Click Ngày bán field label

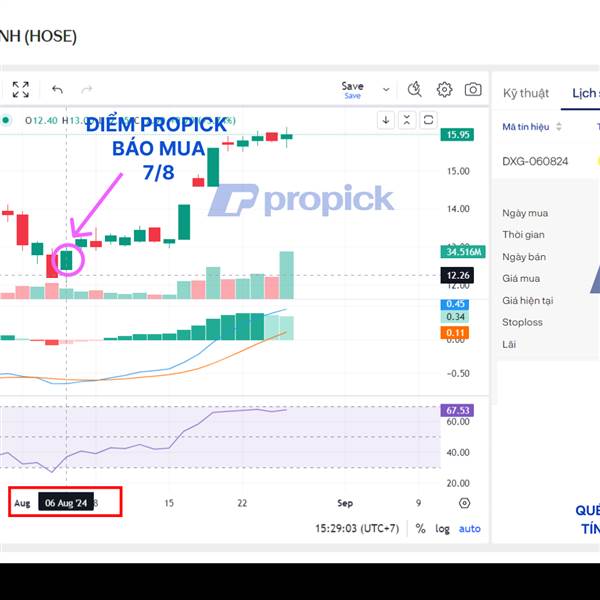tap(524, 257)
